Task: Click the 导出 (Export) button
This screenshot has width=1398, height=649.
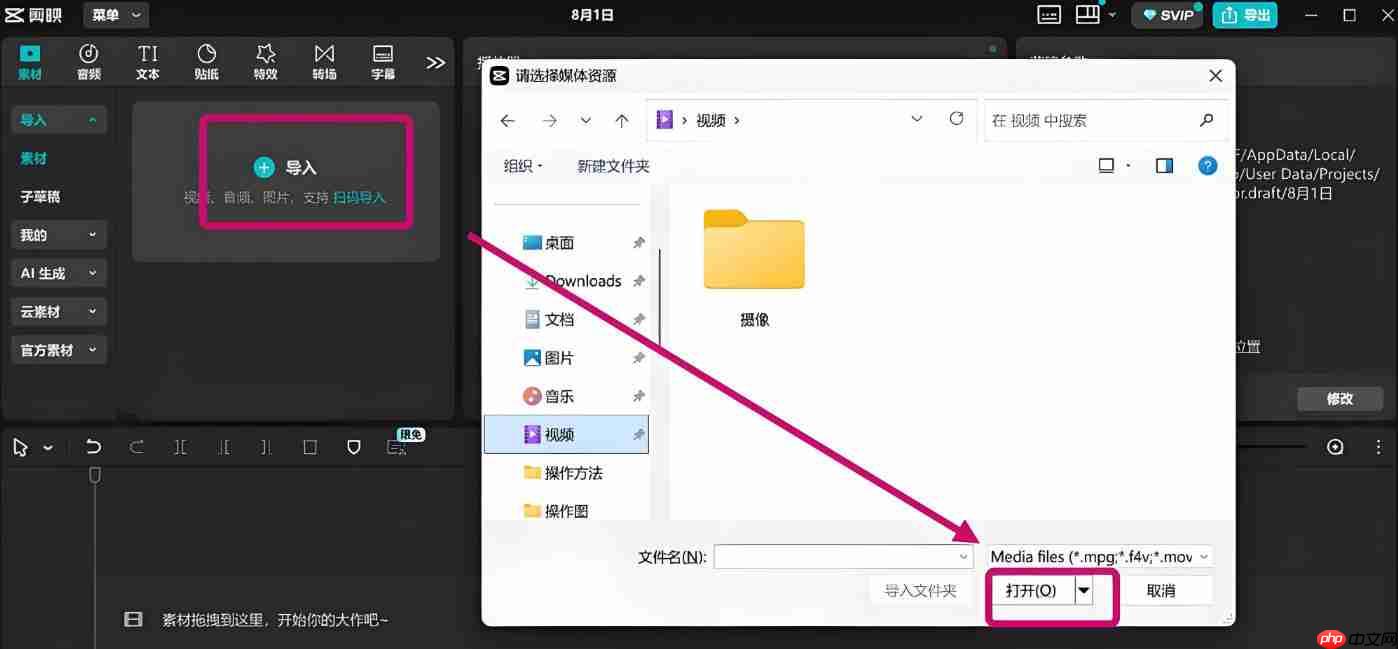Action: tap(1245, 16)
